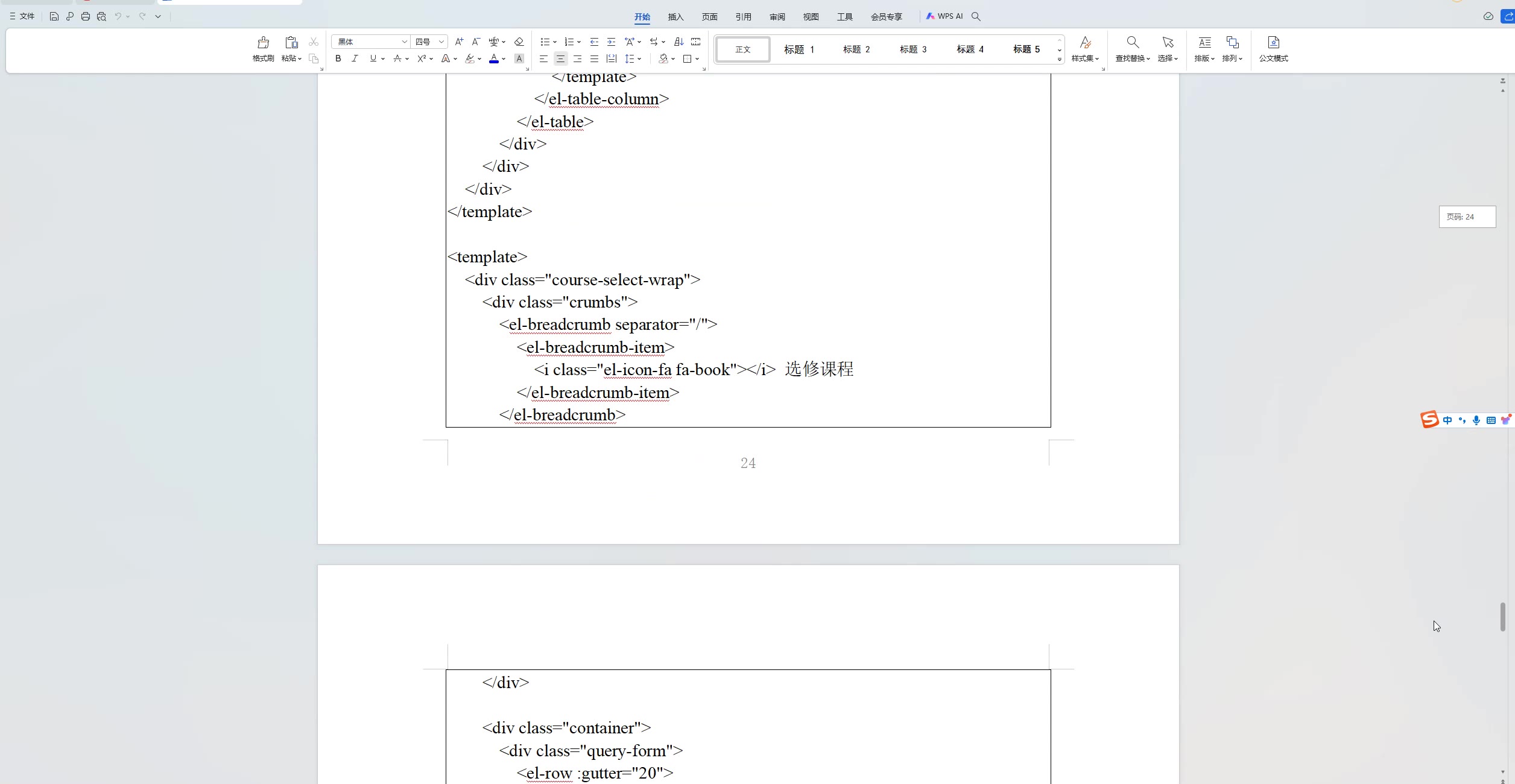Apply the 标题 5 heading style
Screen dimensions: 1515x784
tap(1026, 49)
